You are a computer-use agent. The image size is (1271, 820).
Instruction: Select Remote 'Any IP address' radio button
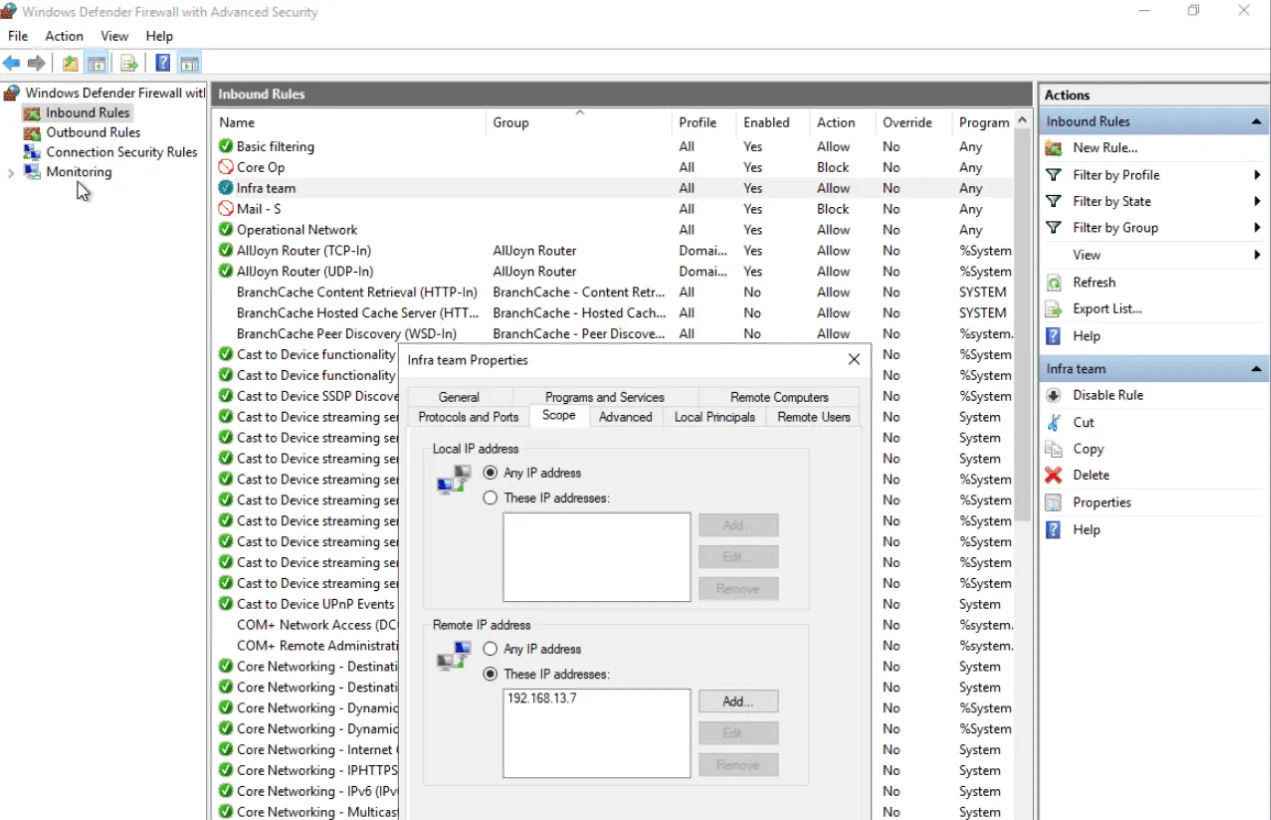(x=490, y=649)
